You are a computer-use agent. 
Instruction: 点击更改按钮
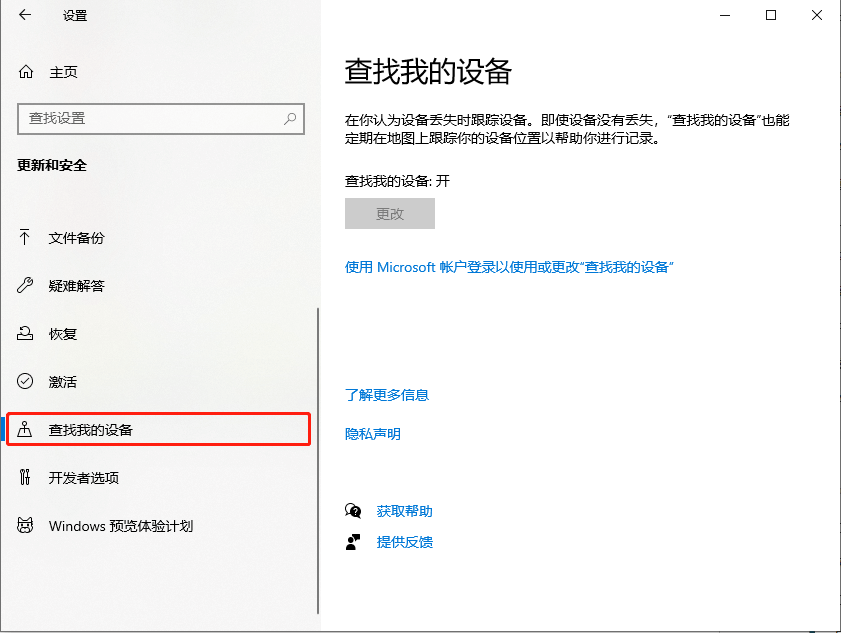pos(390,213)
